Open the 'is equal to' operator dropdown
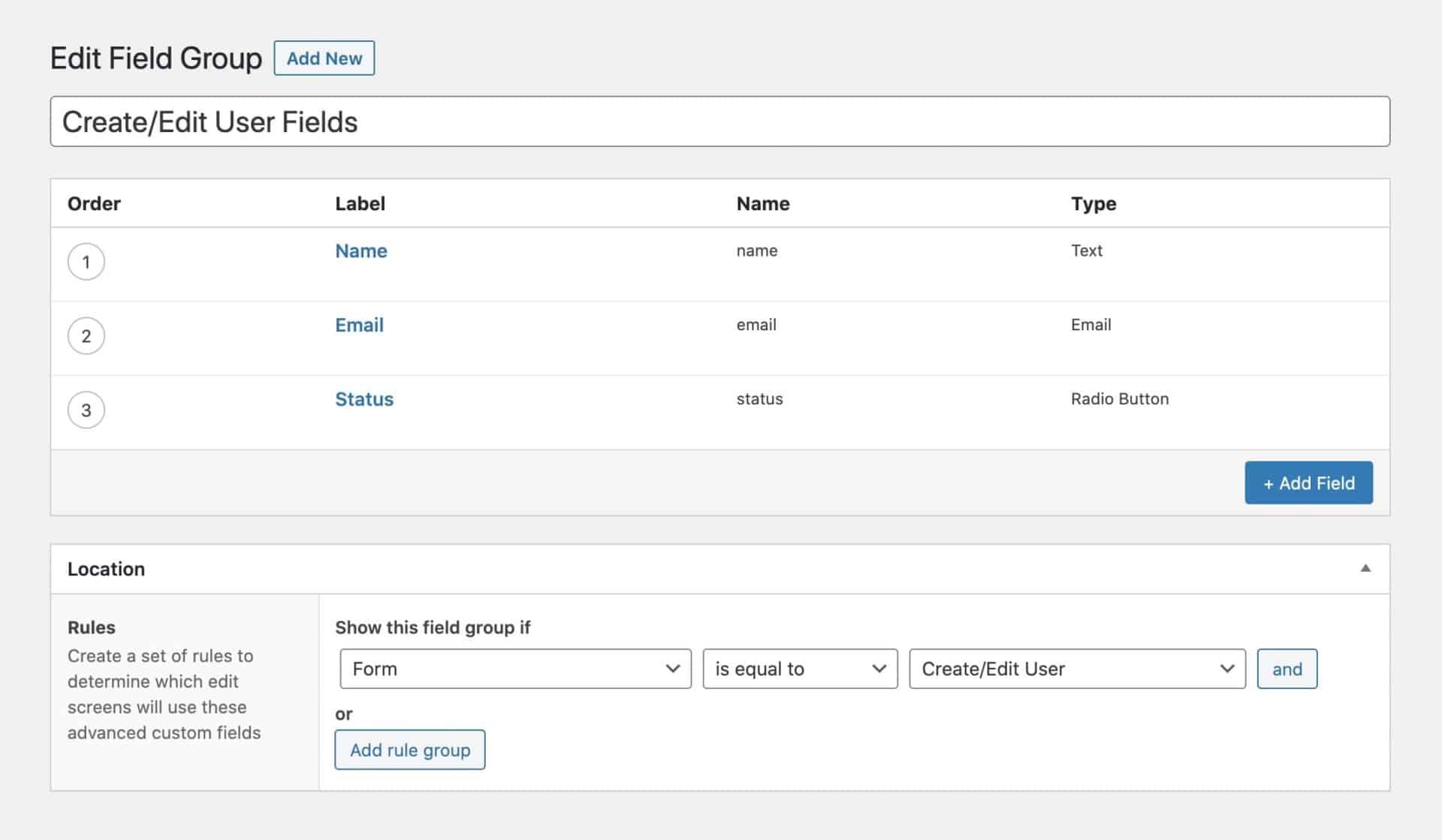 pyautogui.click(x=799, y=668)
